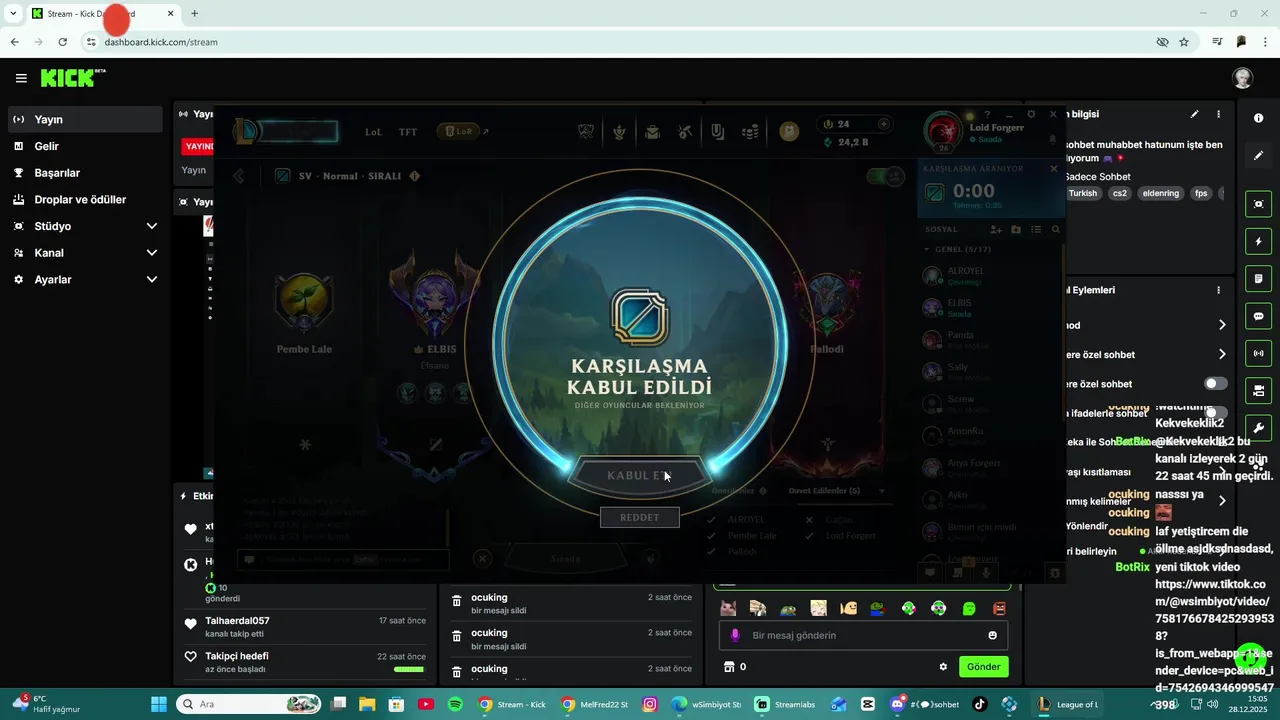This screenshot has height=720, width=1280.
Task: Click the broadcast signal icon in rail
Action: (x=1258, y=353)
